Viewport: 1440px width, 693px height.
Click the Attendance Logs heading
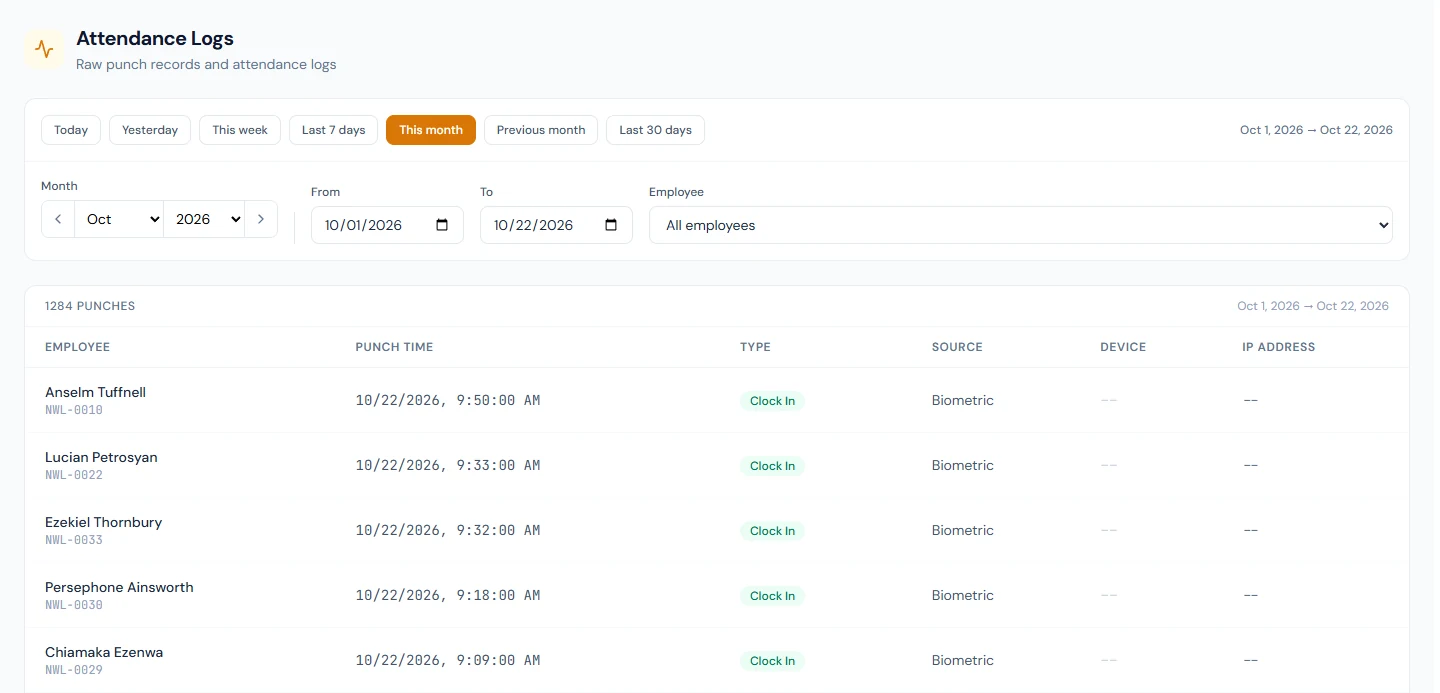tap(155, 39)
